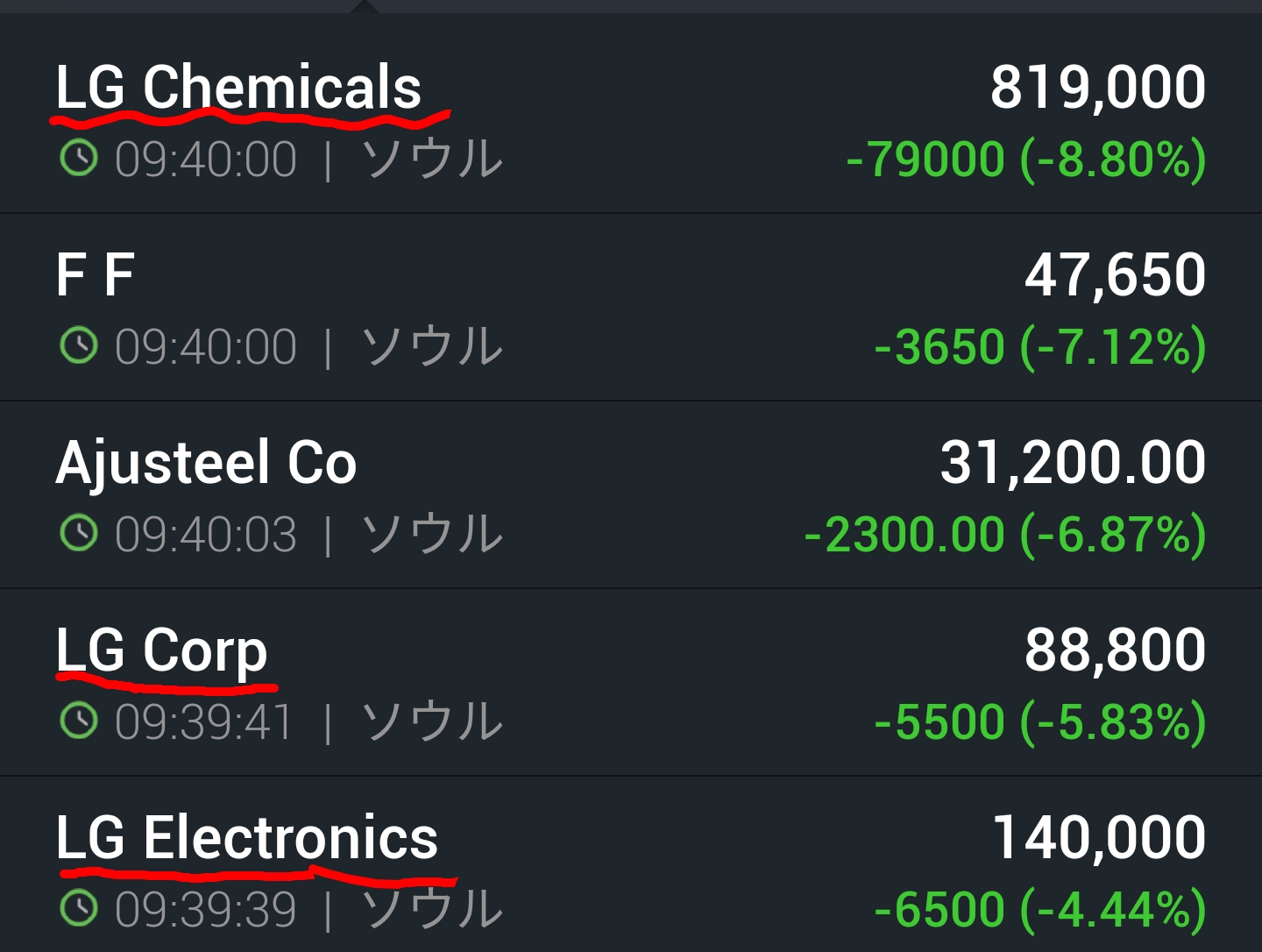Click the LG Electronics price 140,000
The image size is (1262, 952).
pos(1099,838)
